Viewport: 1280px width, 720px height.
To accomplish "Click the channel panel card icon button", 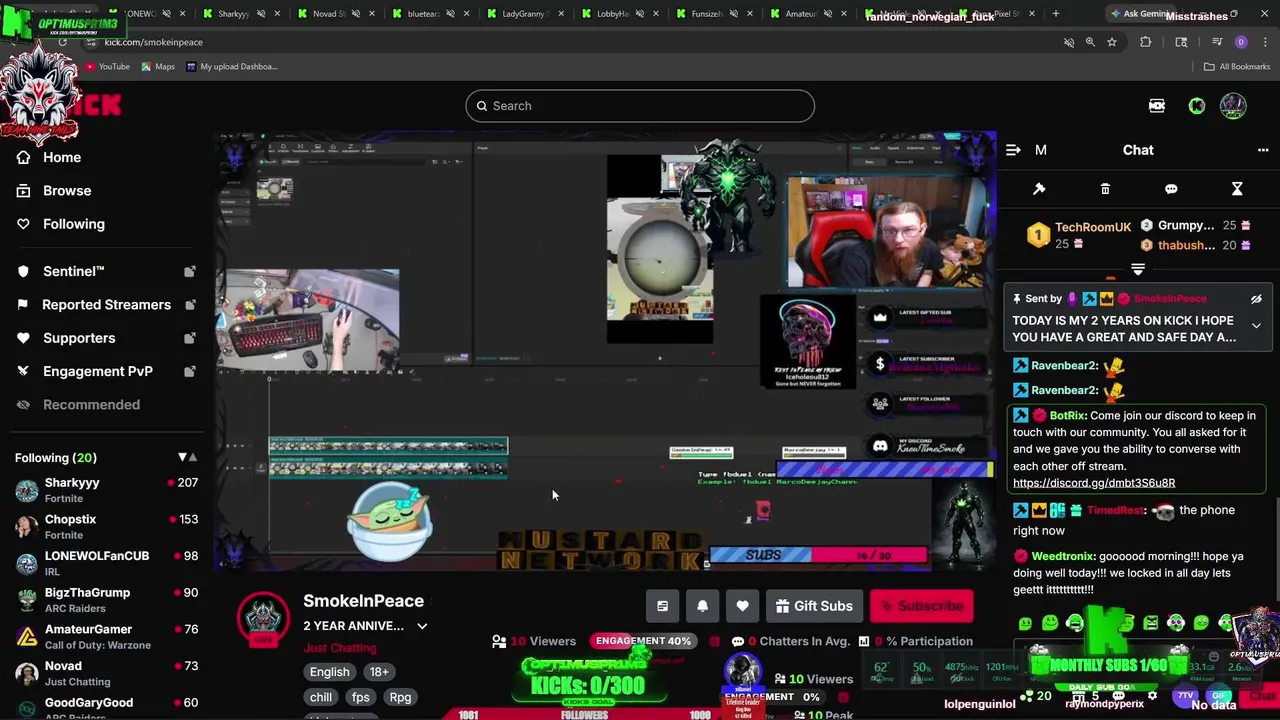I will click(662, 606).
